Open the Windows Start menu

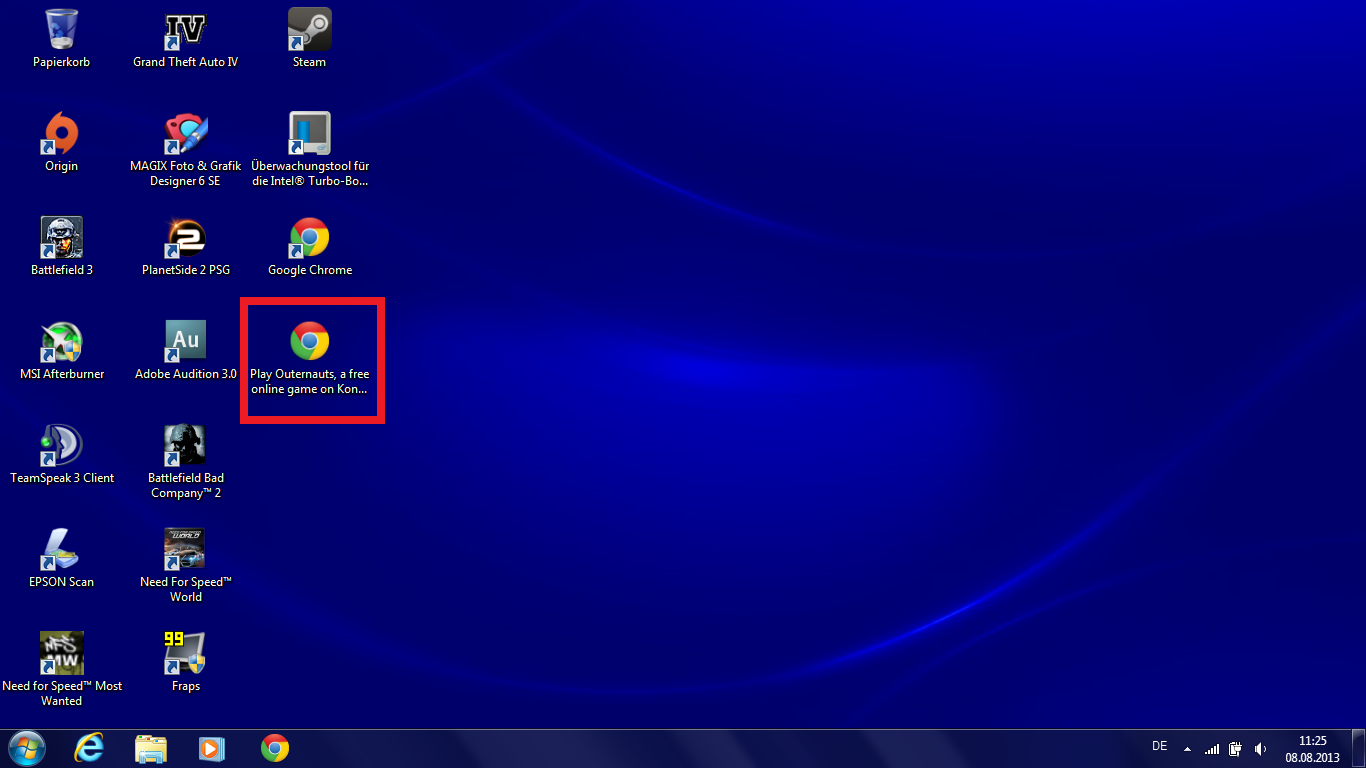27,748
